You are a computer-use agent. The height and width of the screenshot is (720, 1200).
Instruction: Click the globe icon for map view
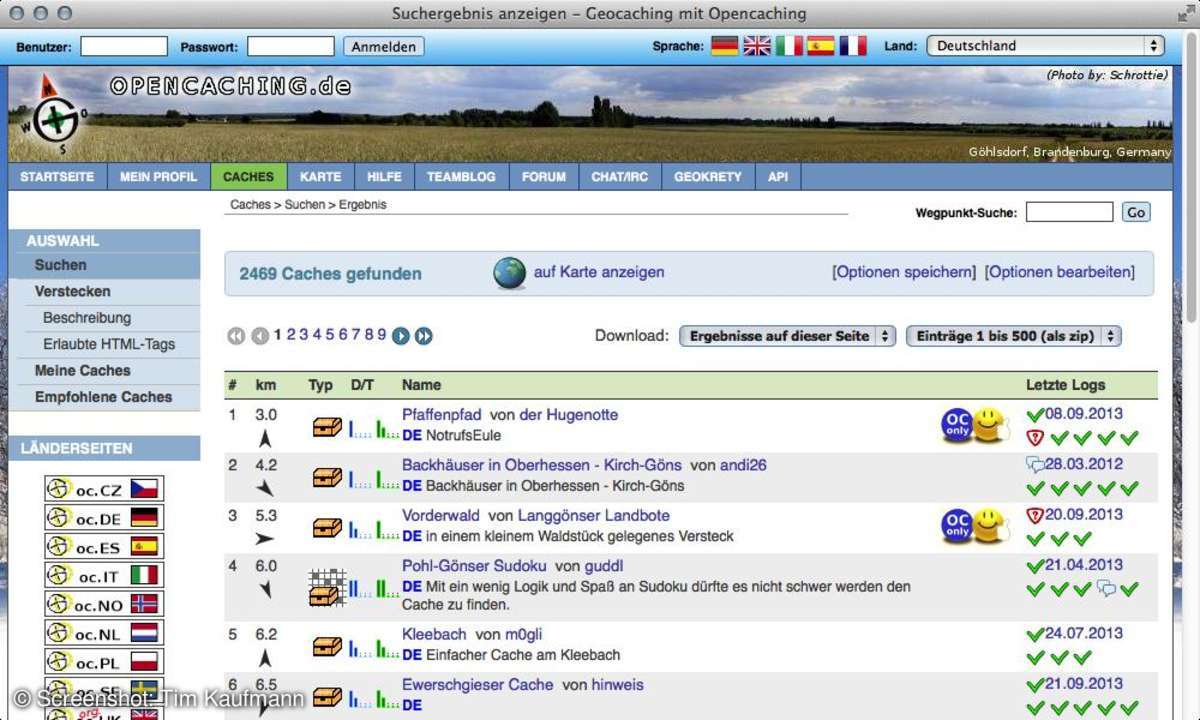click(x=509, y=273)
